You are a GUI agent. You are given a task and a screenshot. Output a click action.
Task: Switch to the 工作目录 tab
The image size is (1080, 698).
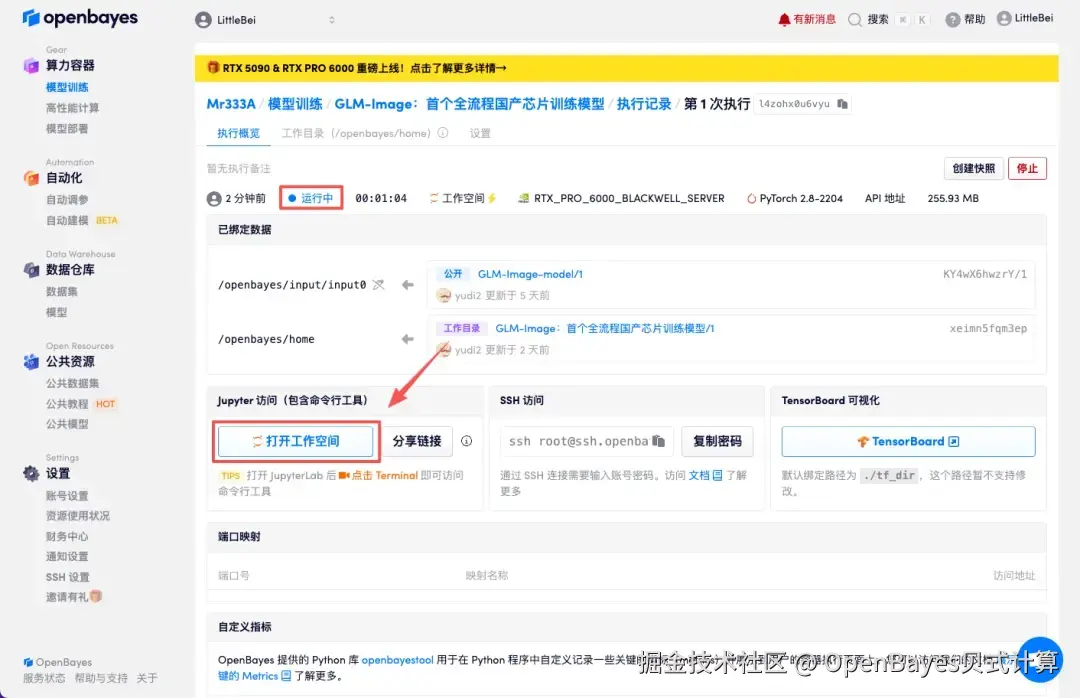coord(356,133)
